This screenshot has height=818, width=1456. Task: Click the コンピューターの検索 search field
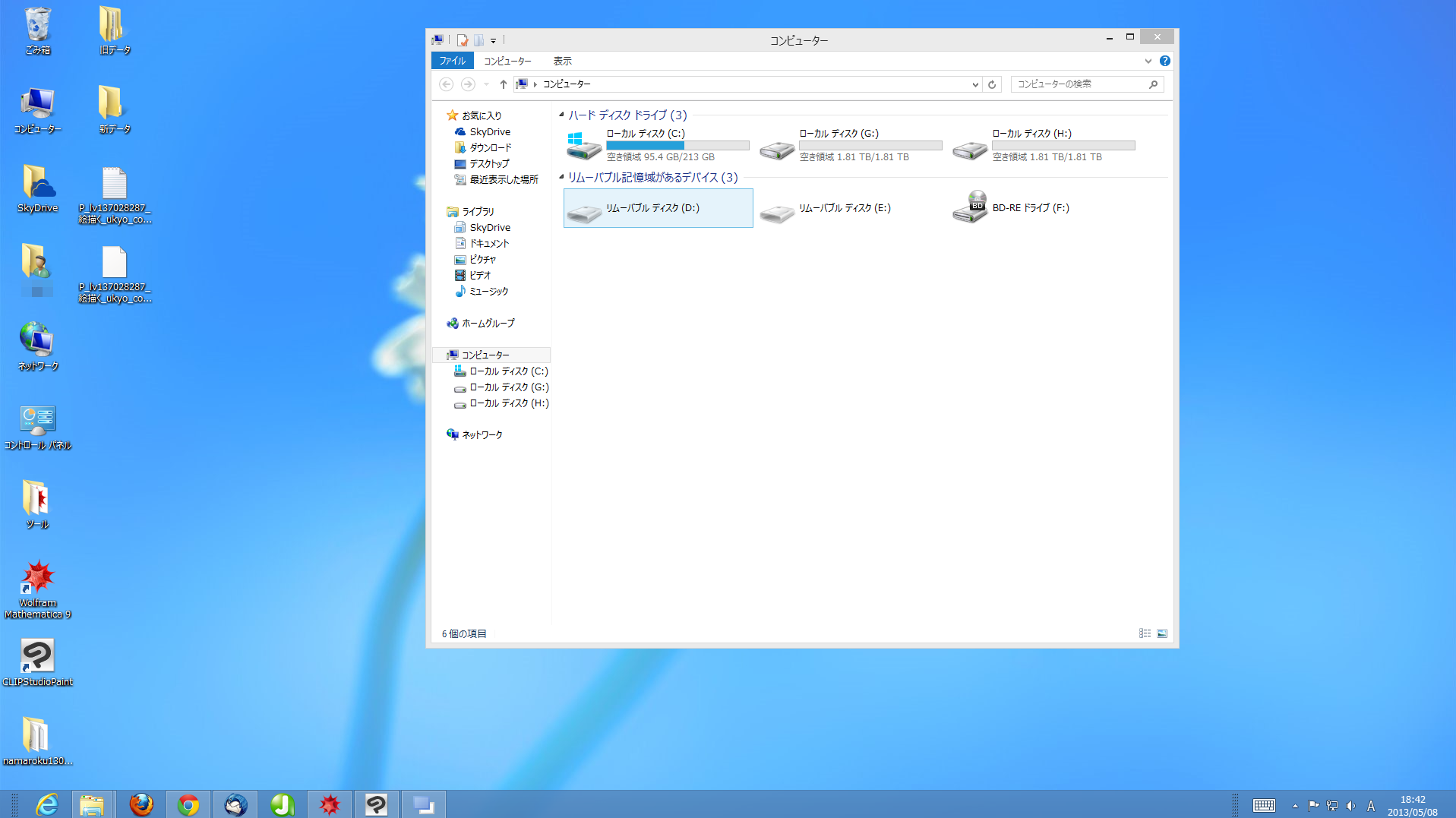point(1079,84)
